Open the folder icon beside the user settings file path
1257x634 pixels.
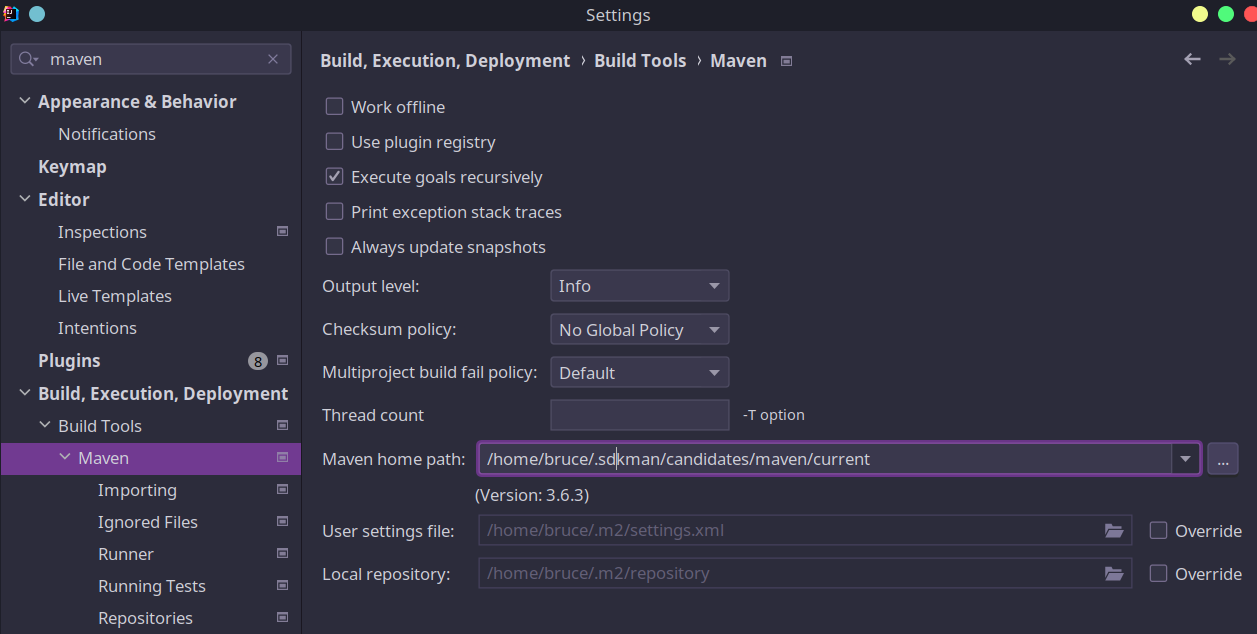(1114, 531)
